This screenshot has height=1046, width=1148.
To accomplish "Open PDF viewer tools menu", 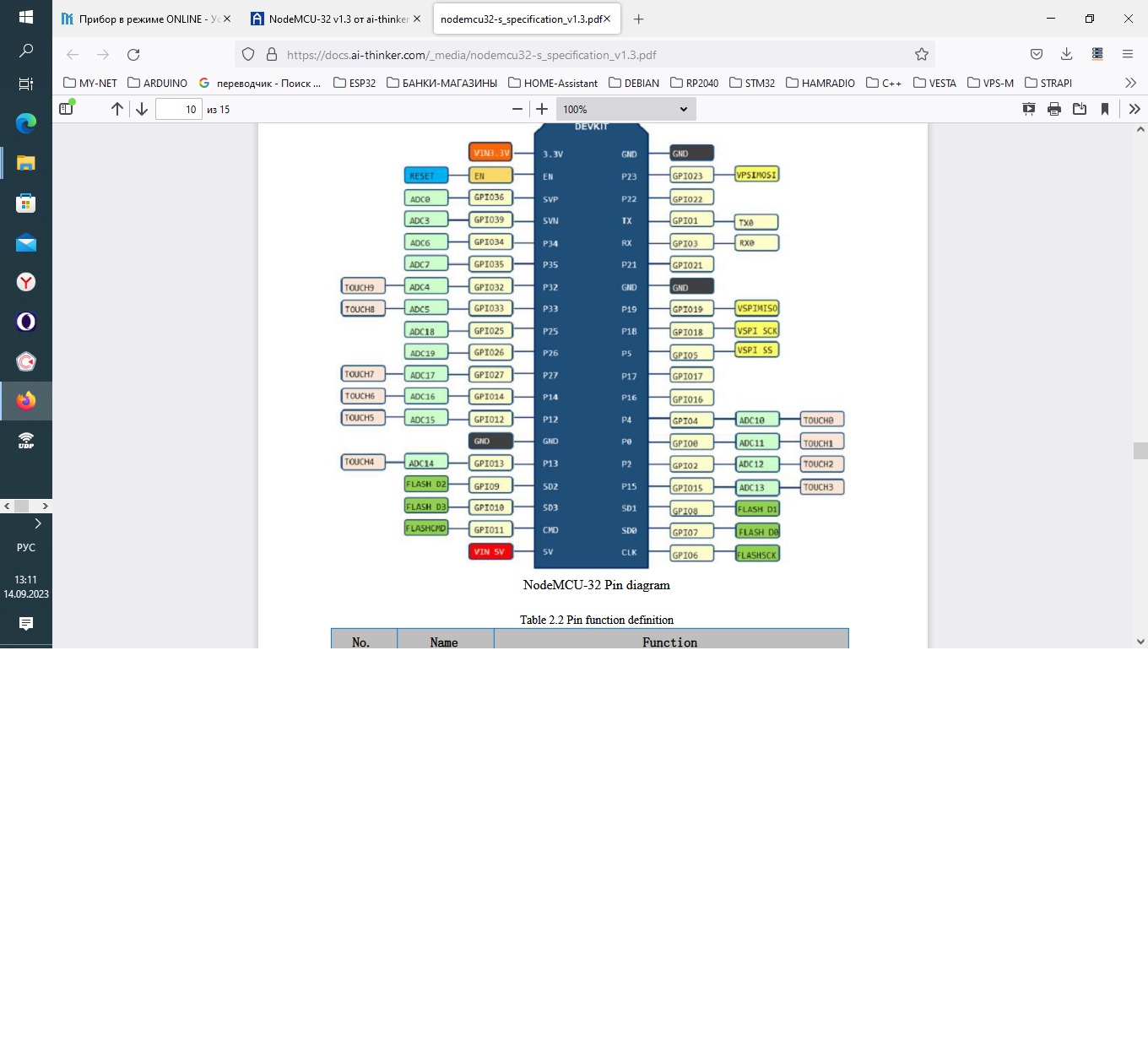I will coord(1134,109).
